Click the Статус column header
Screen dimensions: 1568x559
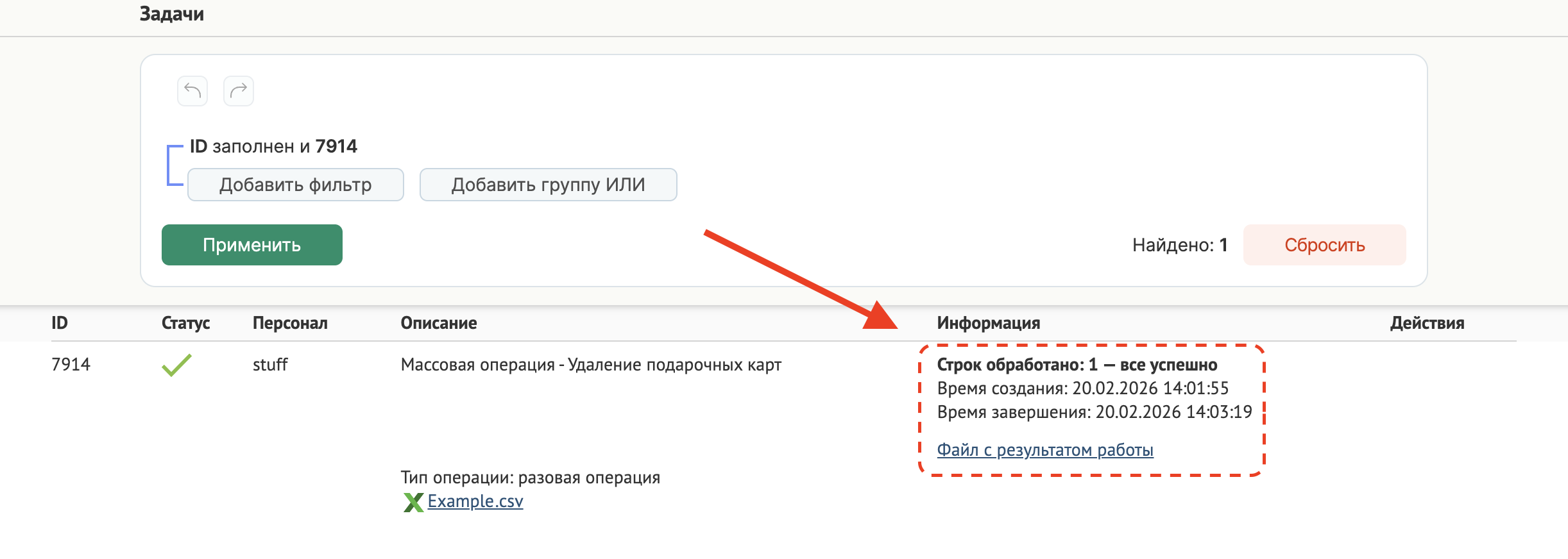(185, 323)
